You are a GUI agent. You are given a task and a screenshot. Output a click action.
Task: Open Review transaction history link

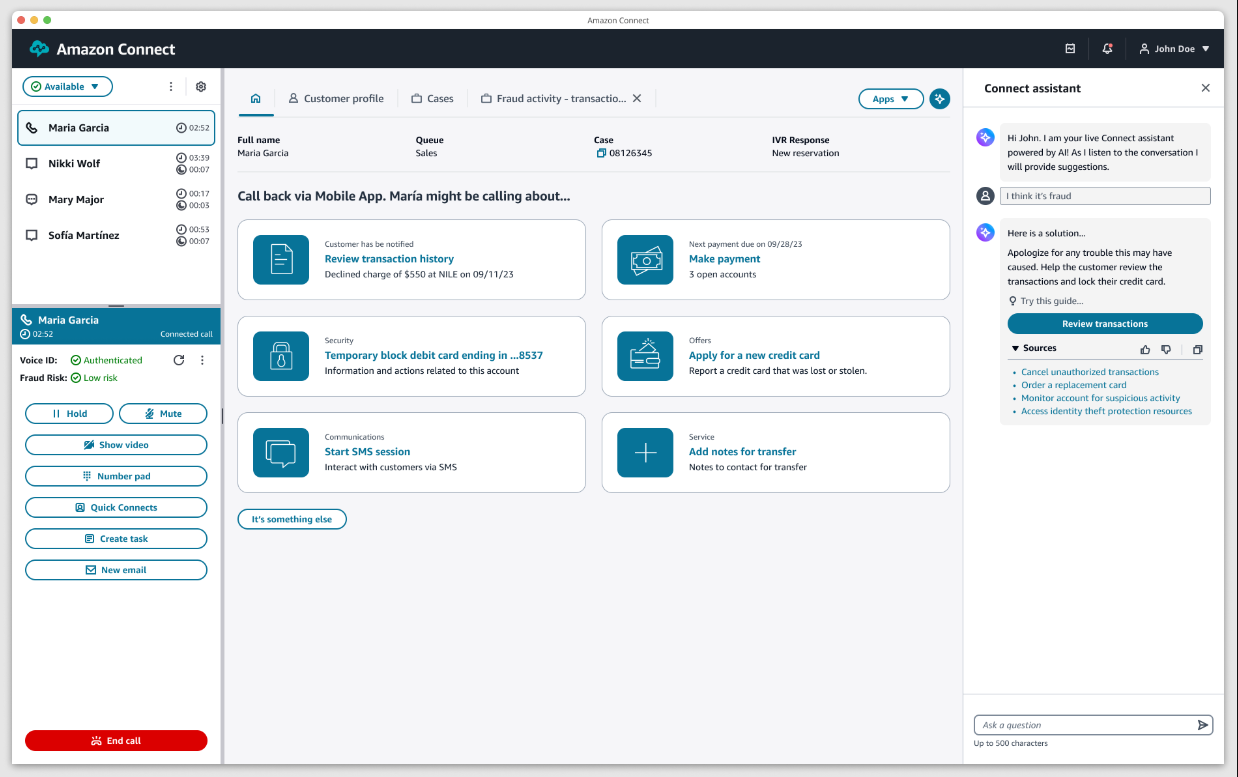tap(389, 259)
